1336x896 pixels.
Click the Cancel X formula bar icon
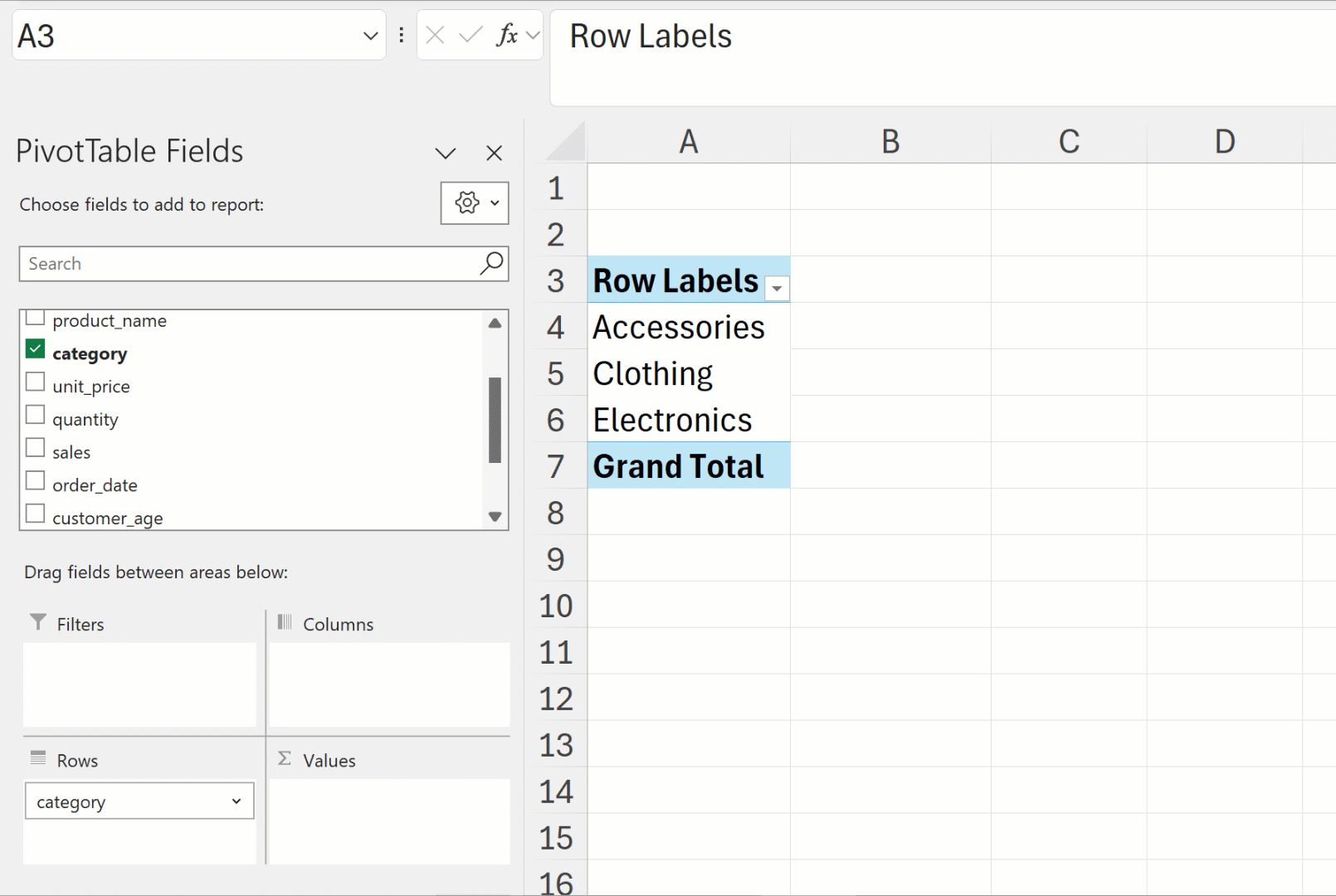click(x=435, y=36)
